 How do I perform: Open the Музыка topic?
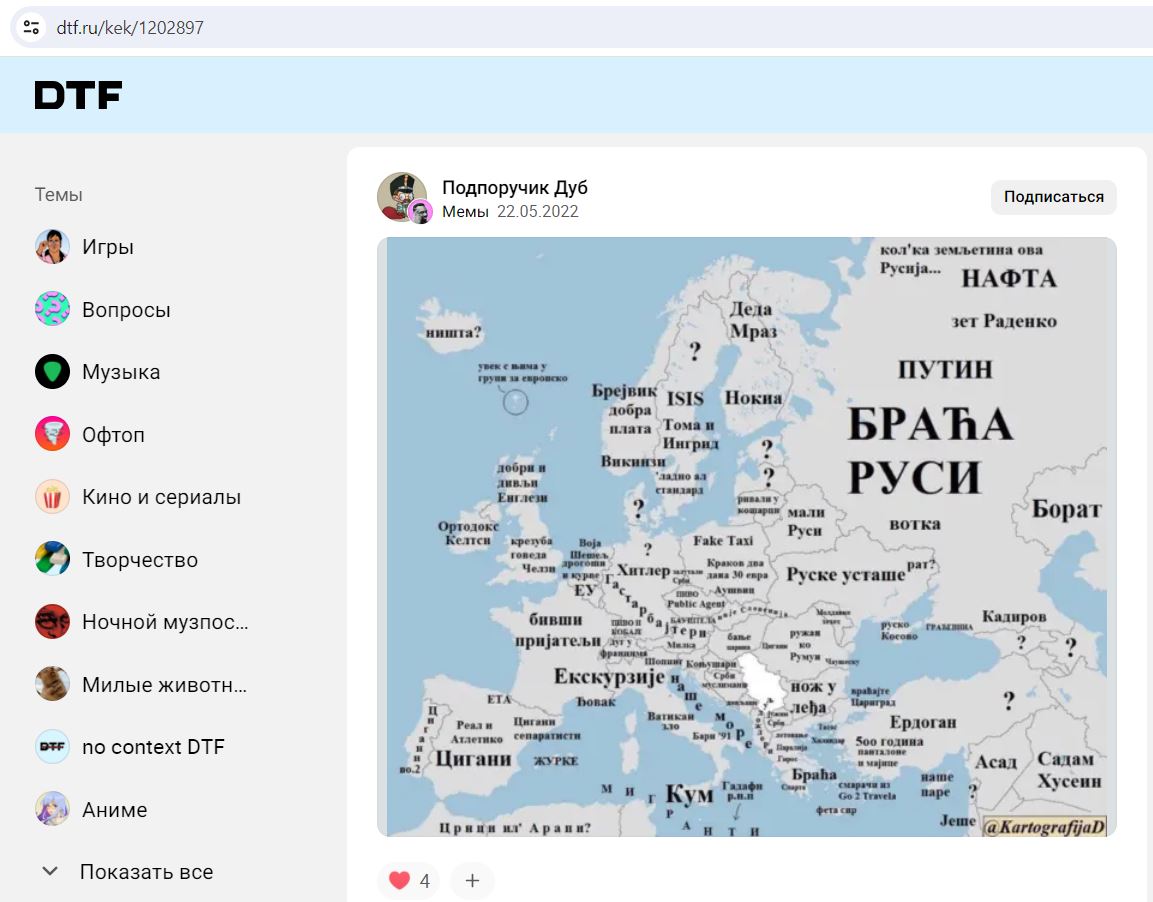121,372
